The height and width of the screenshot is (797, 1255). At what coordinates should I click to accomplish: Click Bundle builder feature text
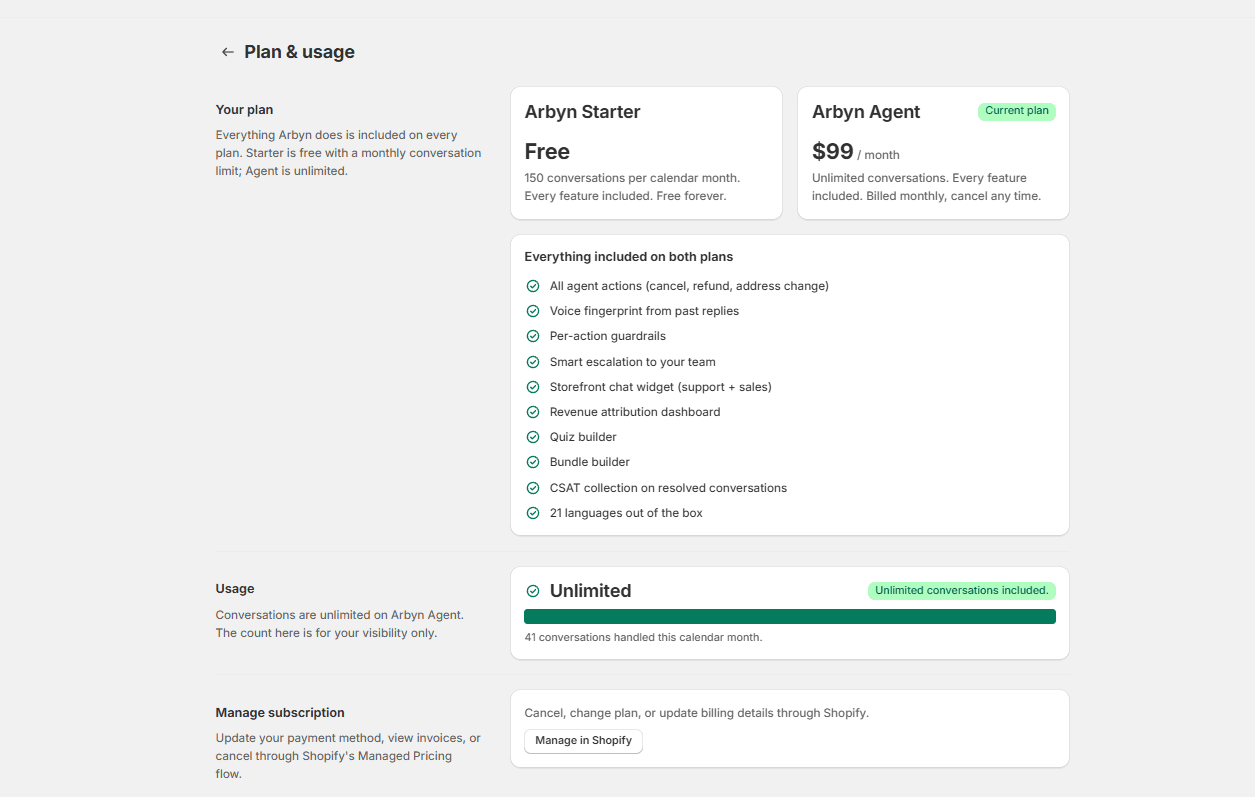pyautogui.click(x=590, y=462)
